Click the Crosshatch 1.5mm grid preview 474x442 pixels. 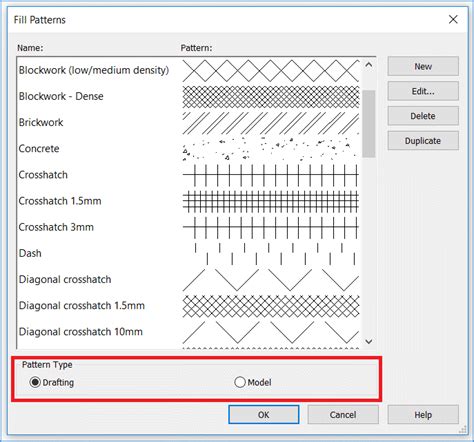[271, 201]
